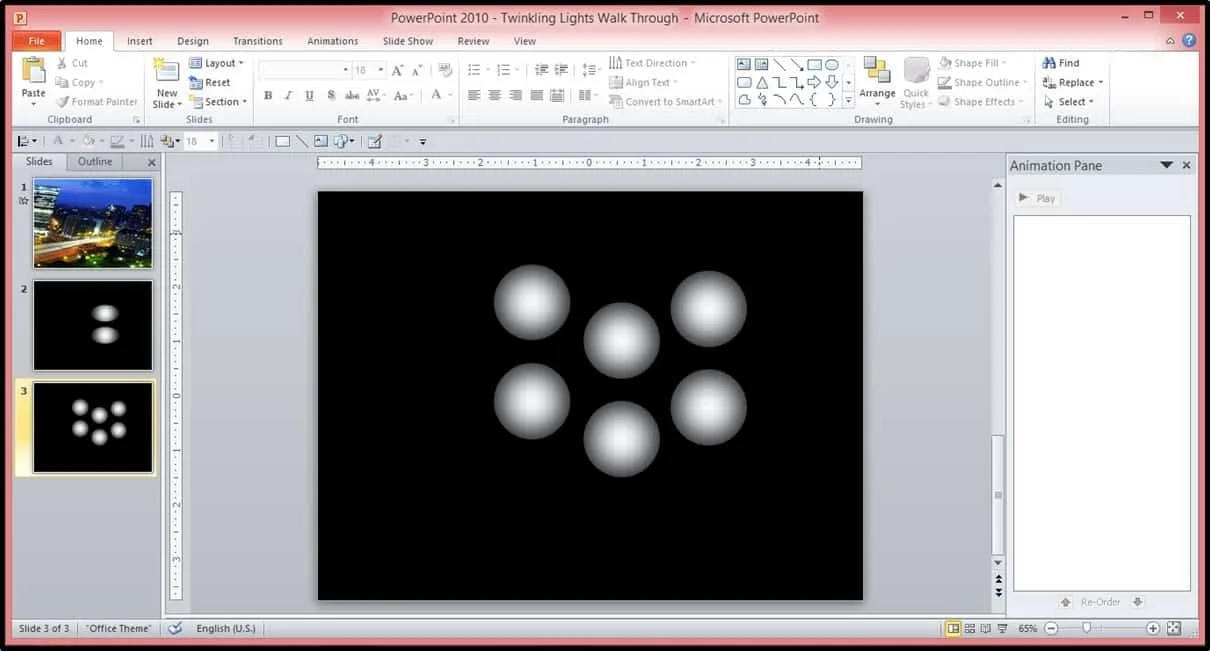
Task: Justify the paragraph text
Action: coord(537,96)
